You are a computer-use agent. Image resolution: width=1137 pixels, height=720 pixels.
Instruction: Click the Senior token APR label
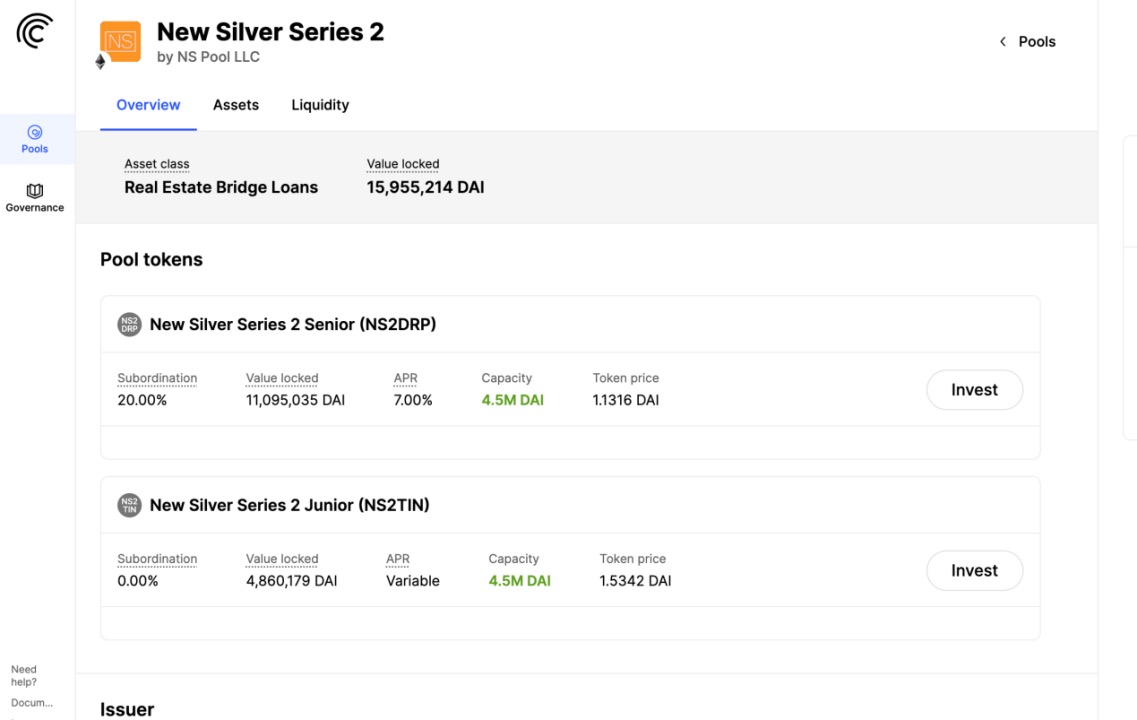click(405, 378)
